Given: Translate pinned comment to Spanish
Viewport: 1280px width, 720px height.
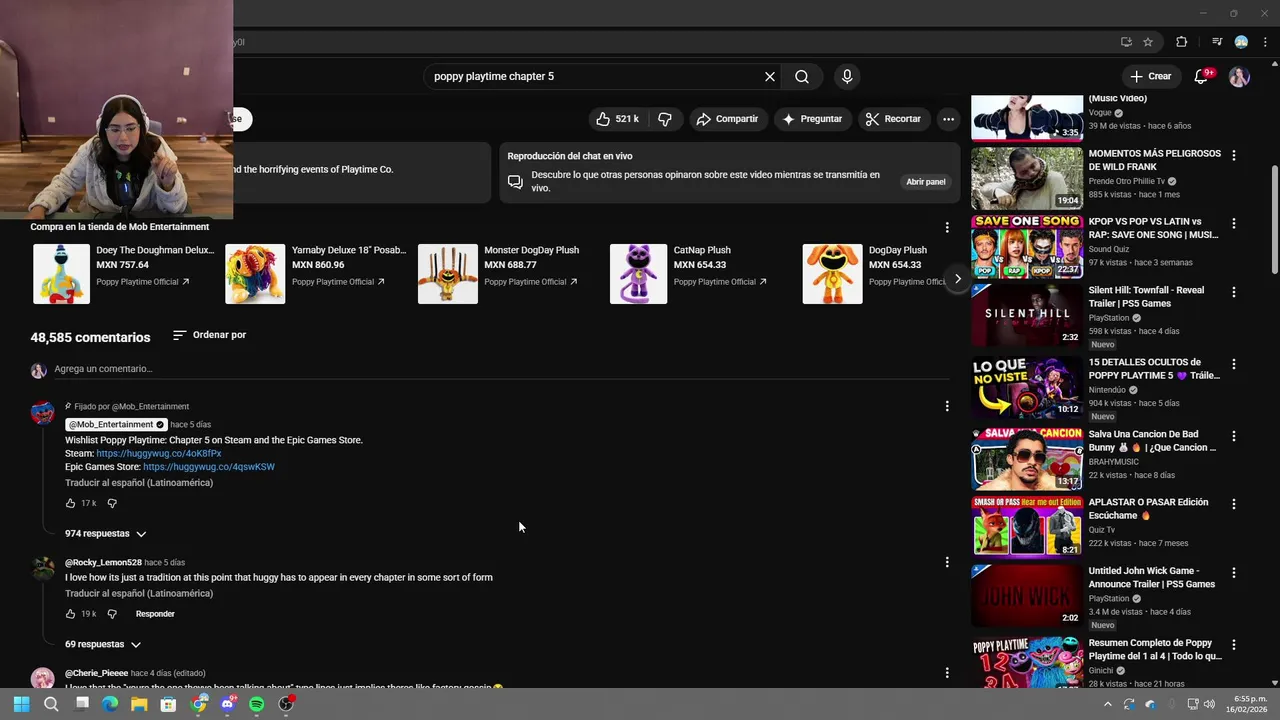Looking at the screenshot, I should 139,483.
